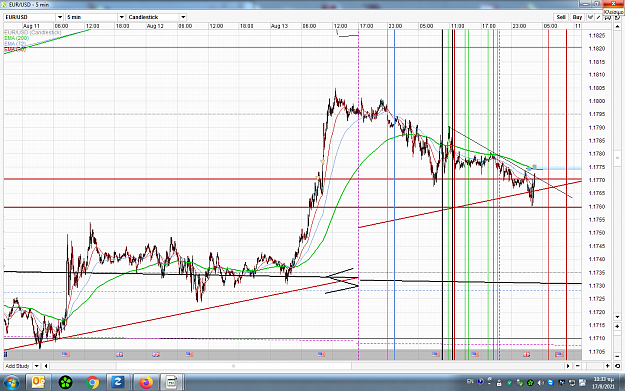Click the EUR/USD symbol input field
This screenshot has height=391, width=625.
(30, 17)
